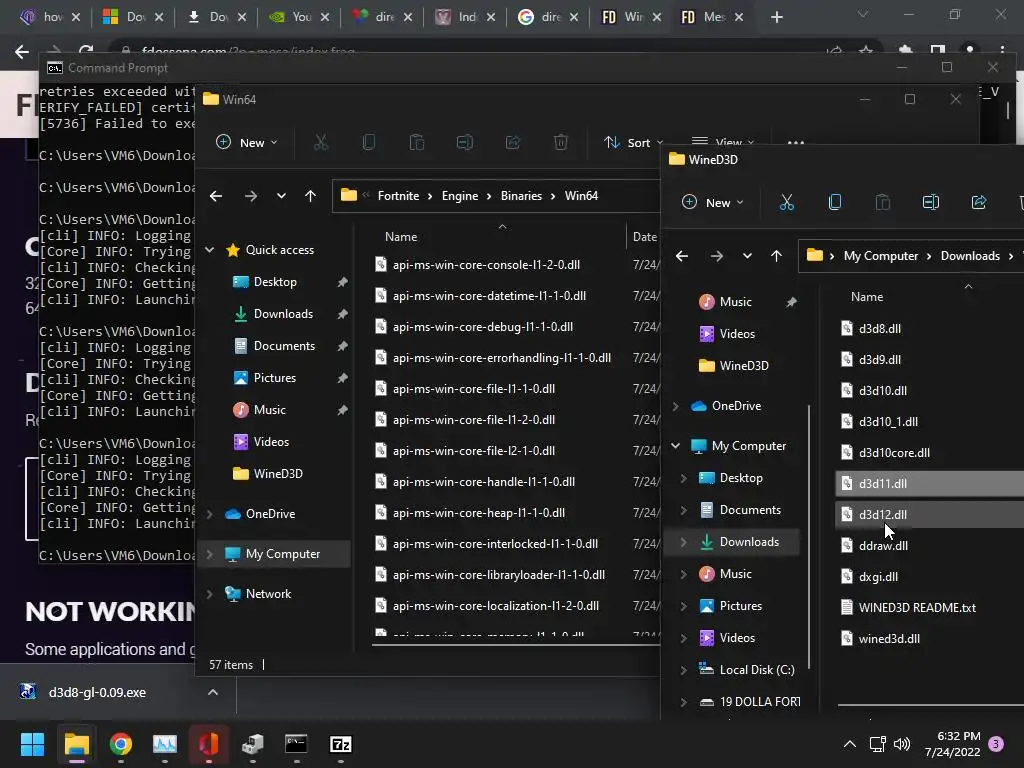Viewport: 1024px width, 768px height.
Task: Switch to the Google 'dire' Chrome tab
Action: [x=549, y=17]
